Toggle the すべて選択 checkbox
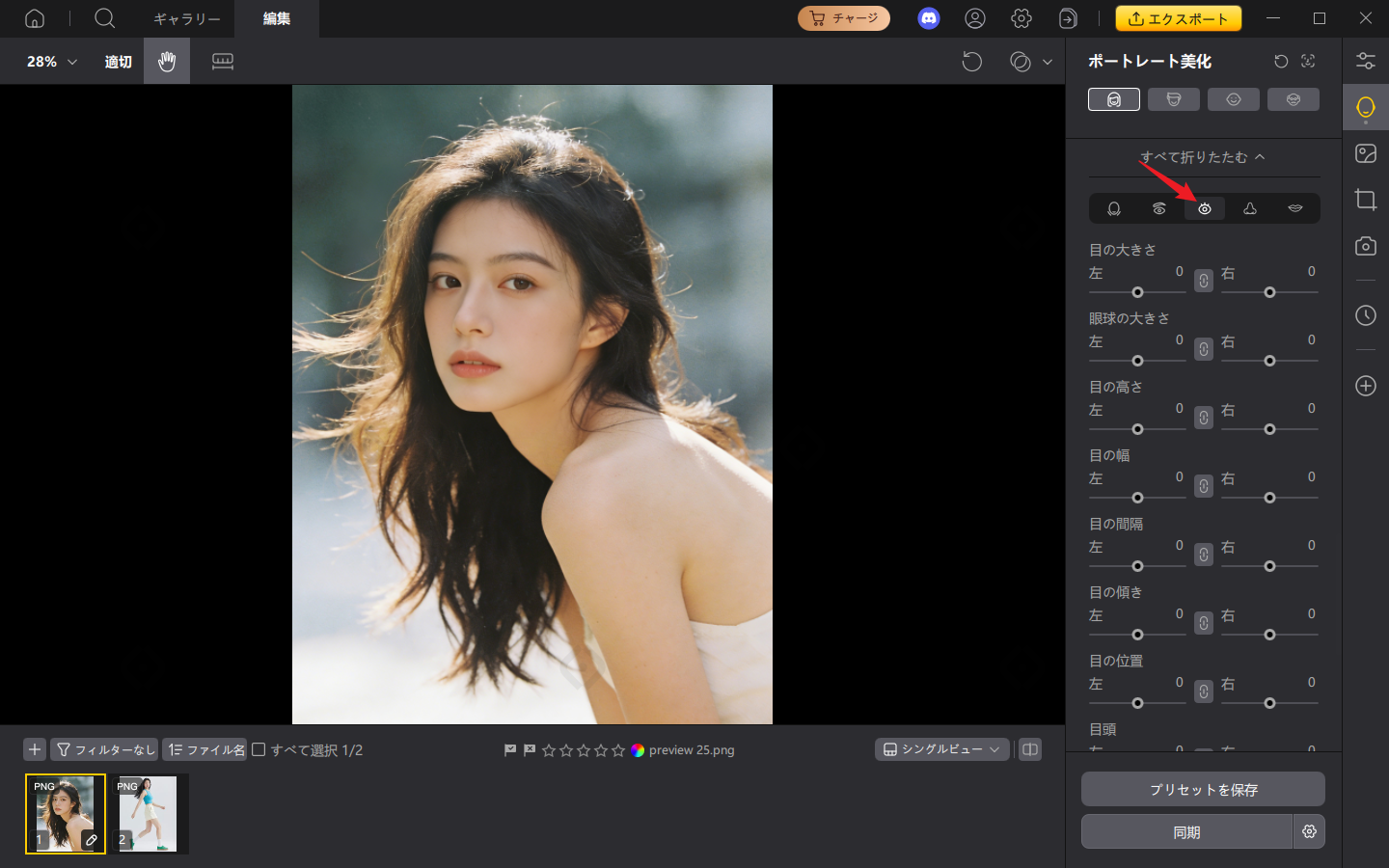Viewport: 1389px width, 868px height. point(259,749)
